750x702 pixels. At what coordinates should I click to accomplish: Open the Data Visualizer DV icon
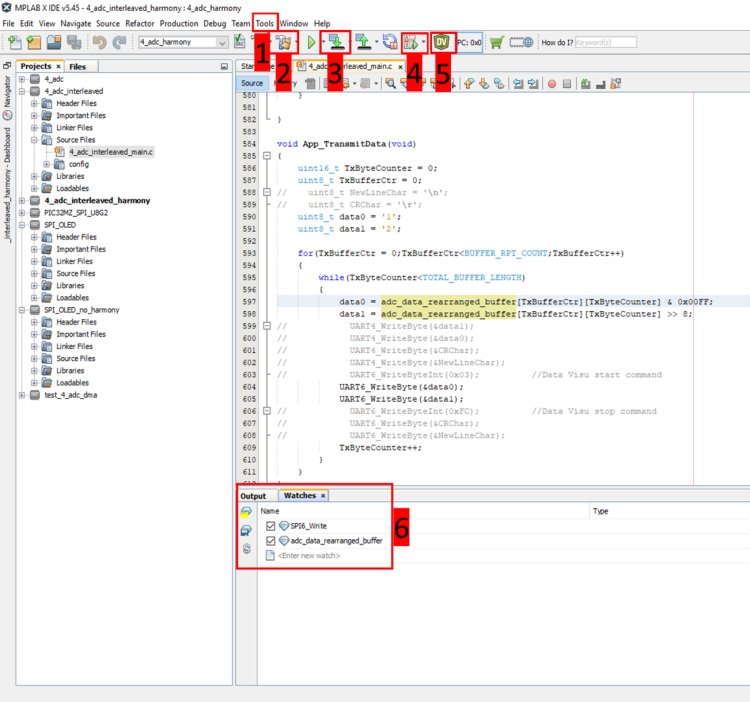(441, 43)
